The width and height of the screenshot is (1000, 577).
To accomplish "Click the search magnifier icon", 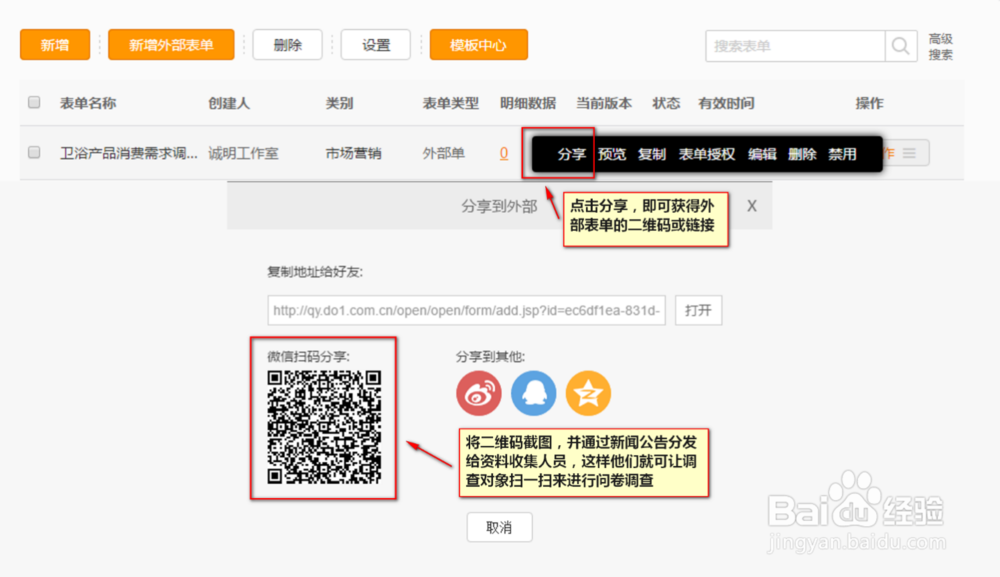I will point(901,46).
